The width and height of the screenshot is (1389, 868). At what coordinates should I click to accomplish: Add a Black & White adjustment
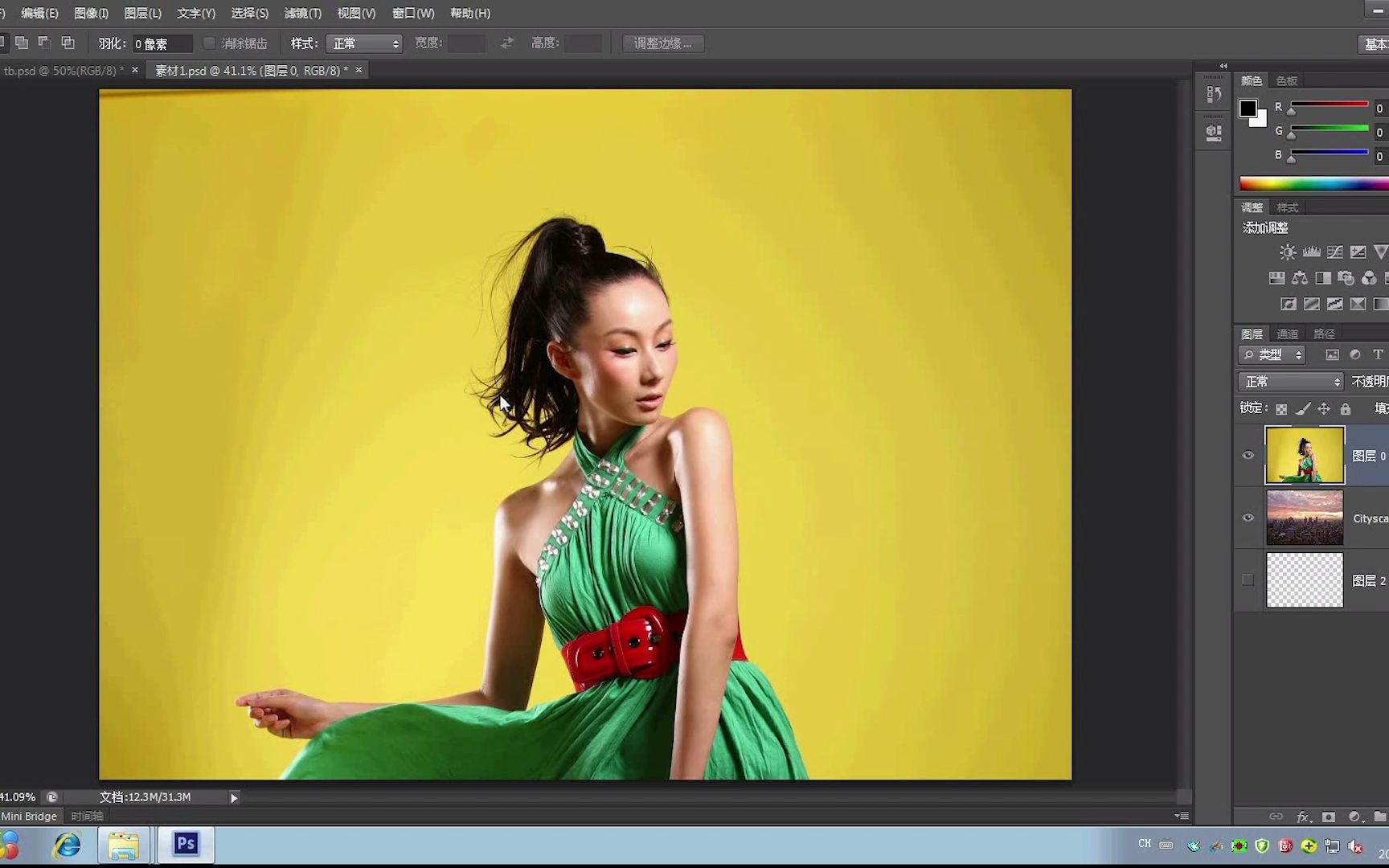tap(1322, 278)
